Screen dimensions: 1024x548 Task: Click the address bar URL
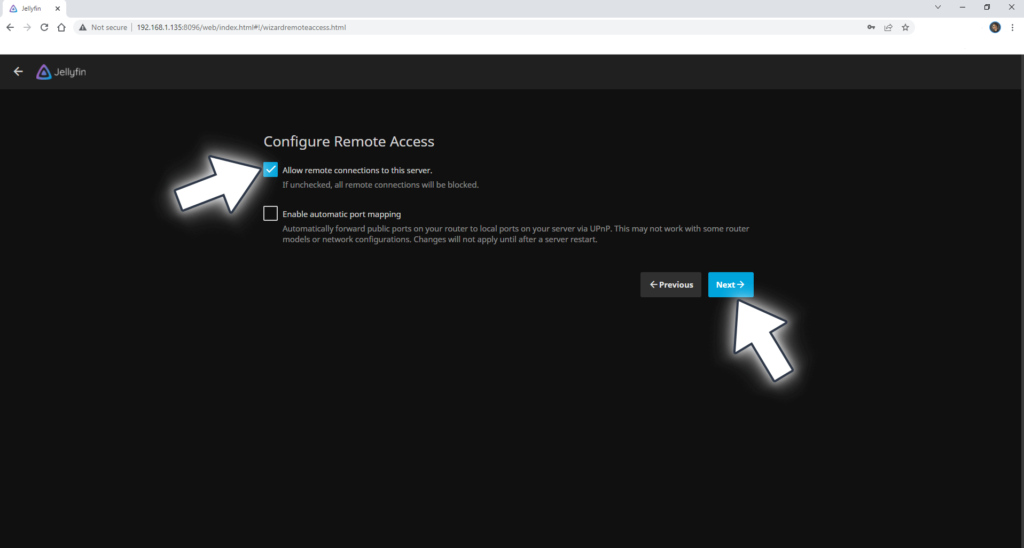[x=241, y=27]
